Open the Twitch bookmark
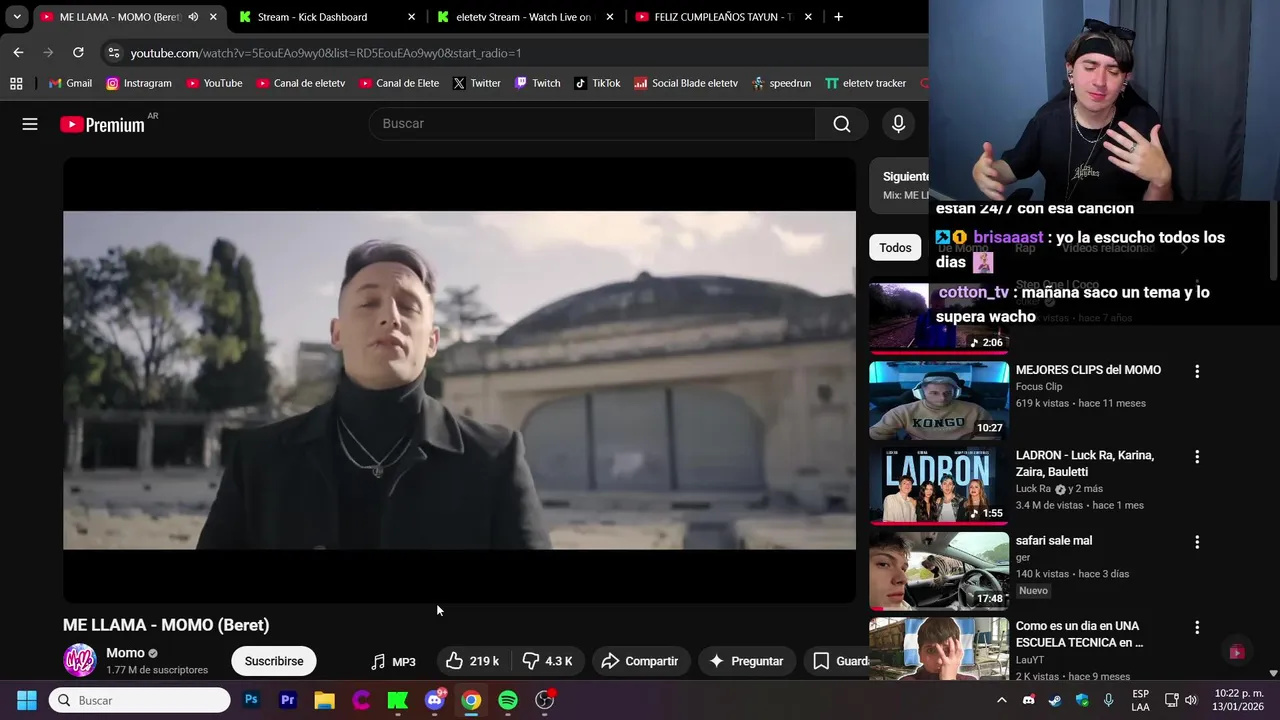This screenshot has width=1280, height=720. coord(537,83)
